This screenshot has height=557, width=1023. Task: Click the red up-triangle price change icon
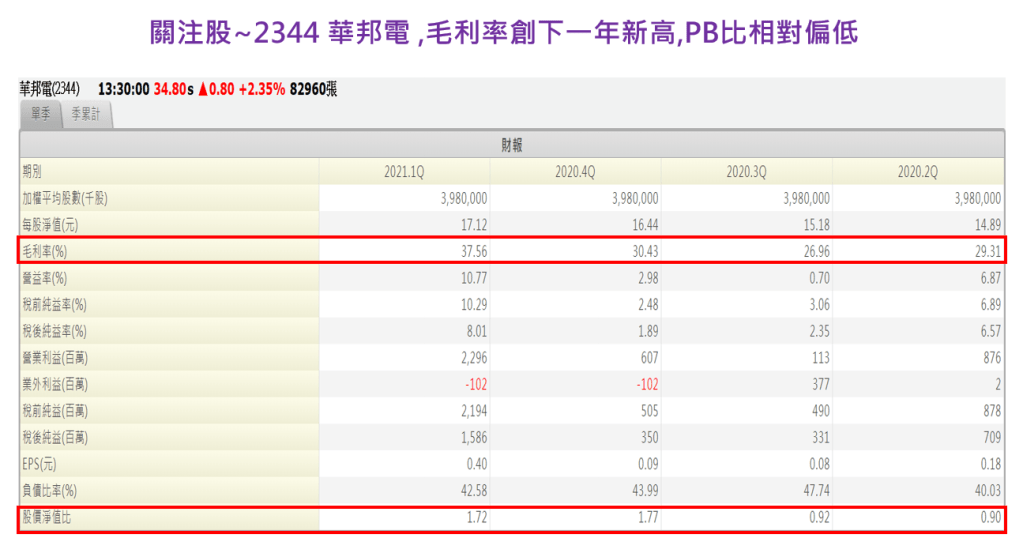[x=203, y=89]
